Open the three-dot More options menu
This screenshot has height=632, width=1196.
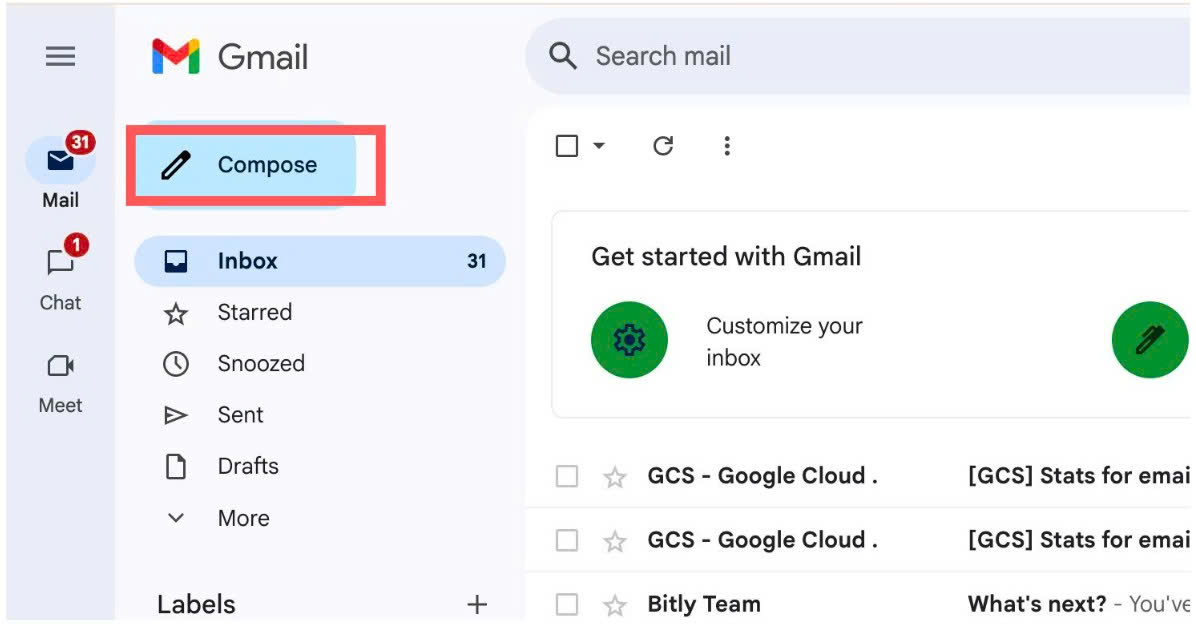[727, 146]
